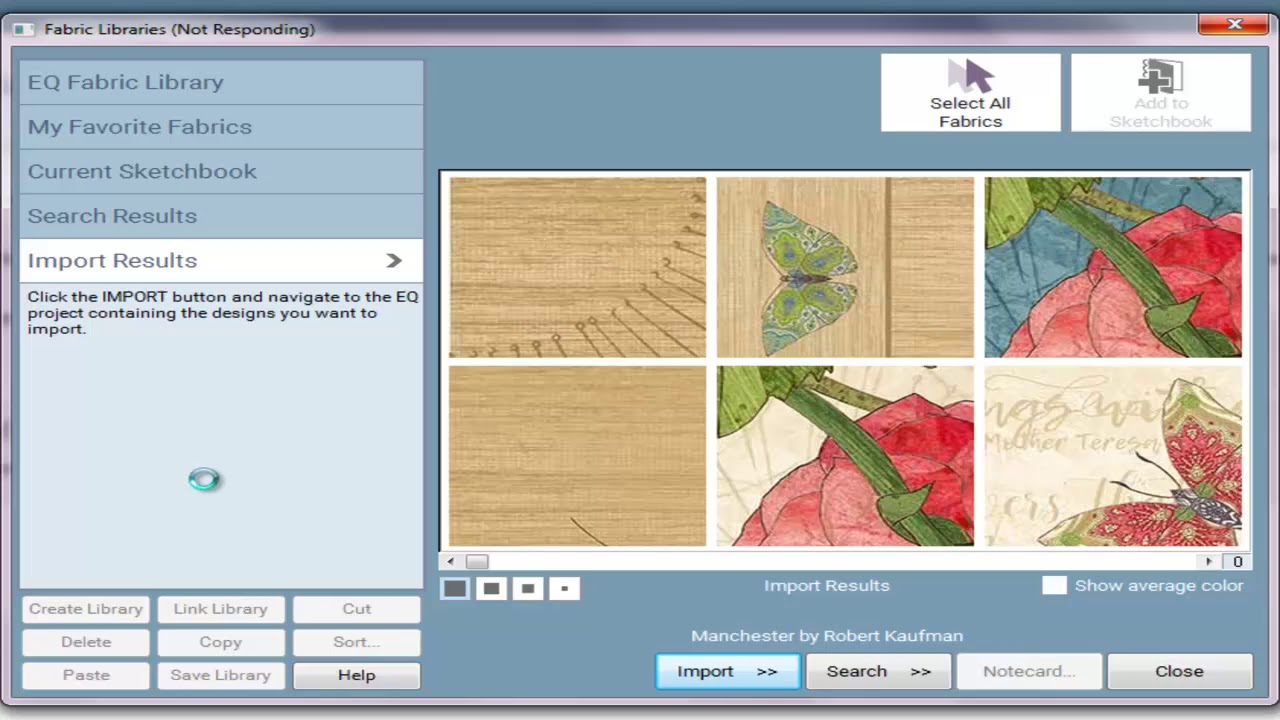The image size is (1280, 720).
Task: Open the Search Results section
Action: tap(221, 216)
